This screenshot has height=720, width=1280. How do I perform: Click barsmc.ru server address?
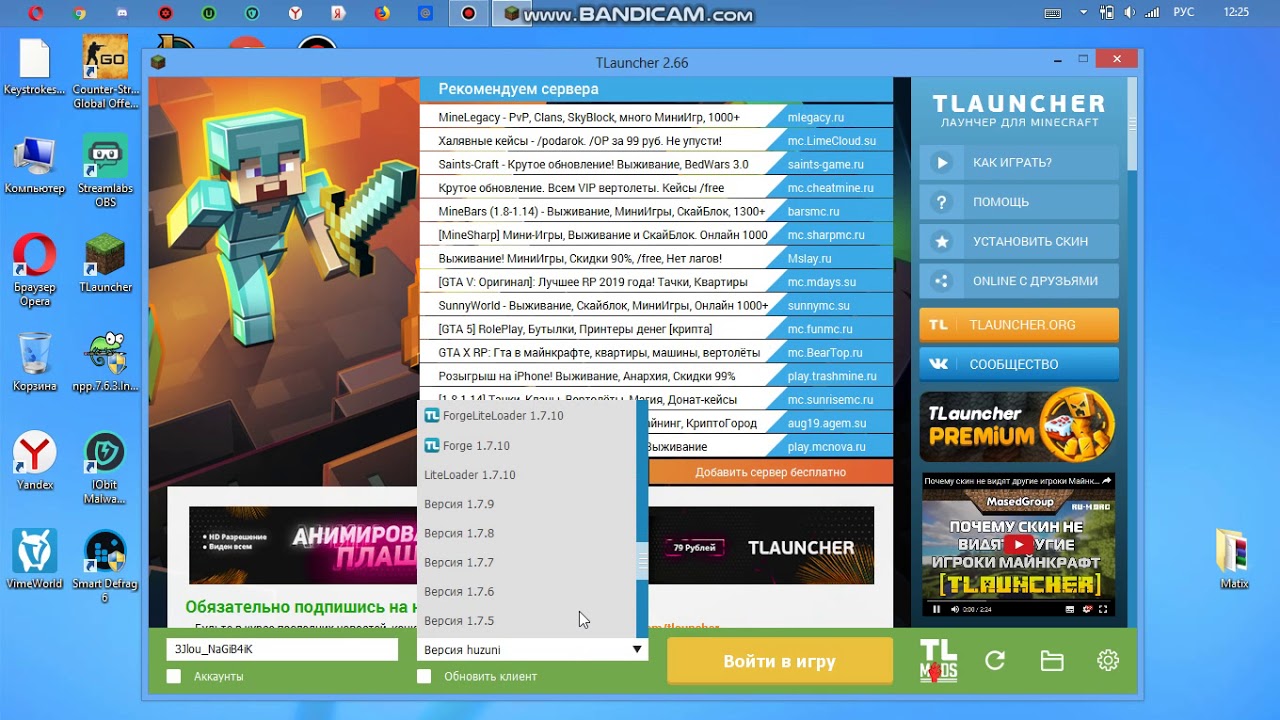point(812,211)
